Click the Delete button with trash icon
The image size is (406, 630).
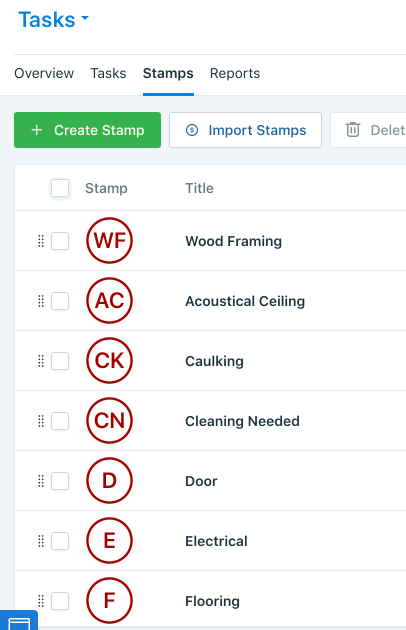click(368, 130)
